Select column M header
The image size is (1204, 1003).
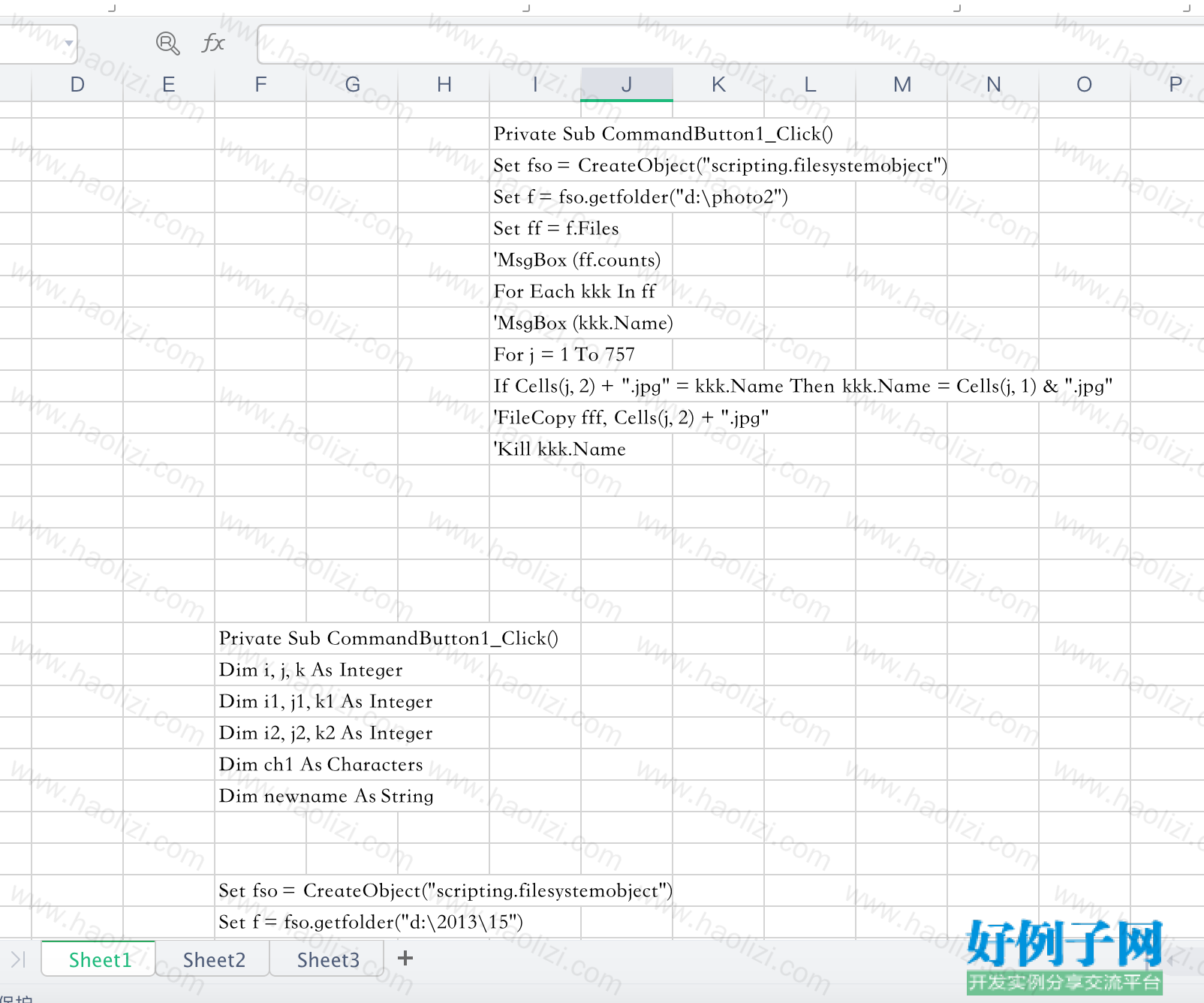[901, 85]
